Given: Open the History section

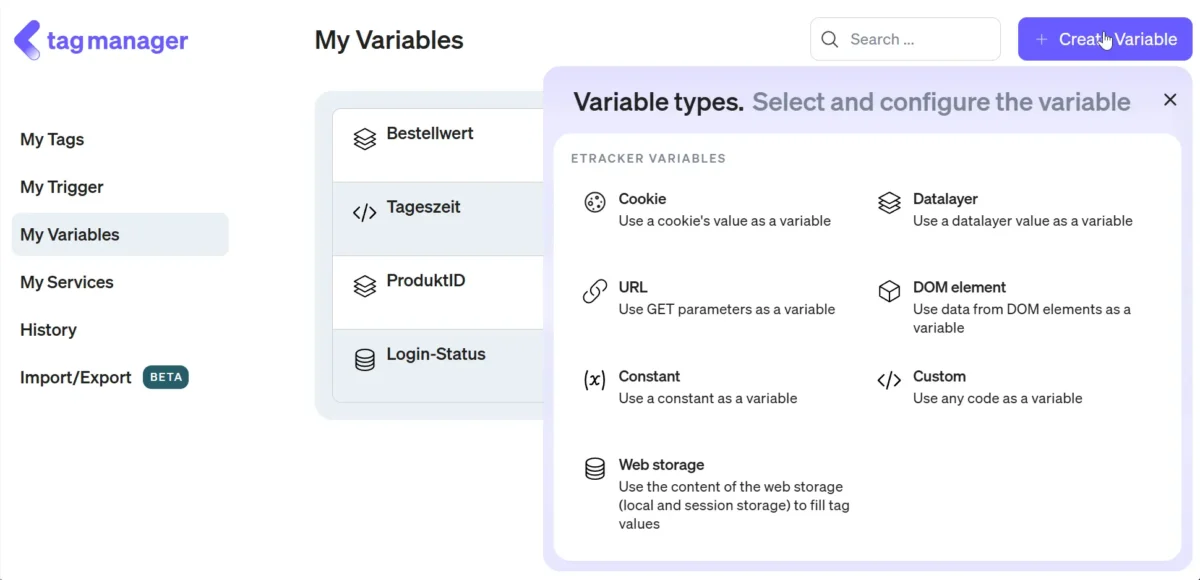Looking at the screenshot, I should coord(48,330).
